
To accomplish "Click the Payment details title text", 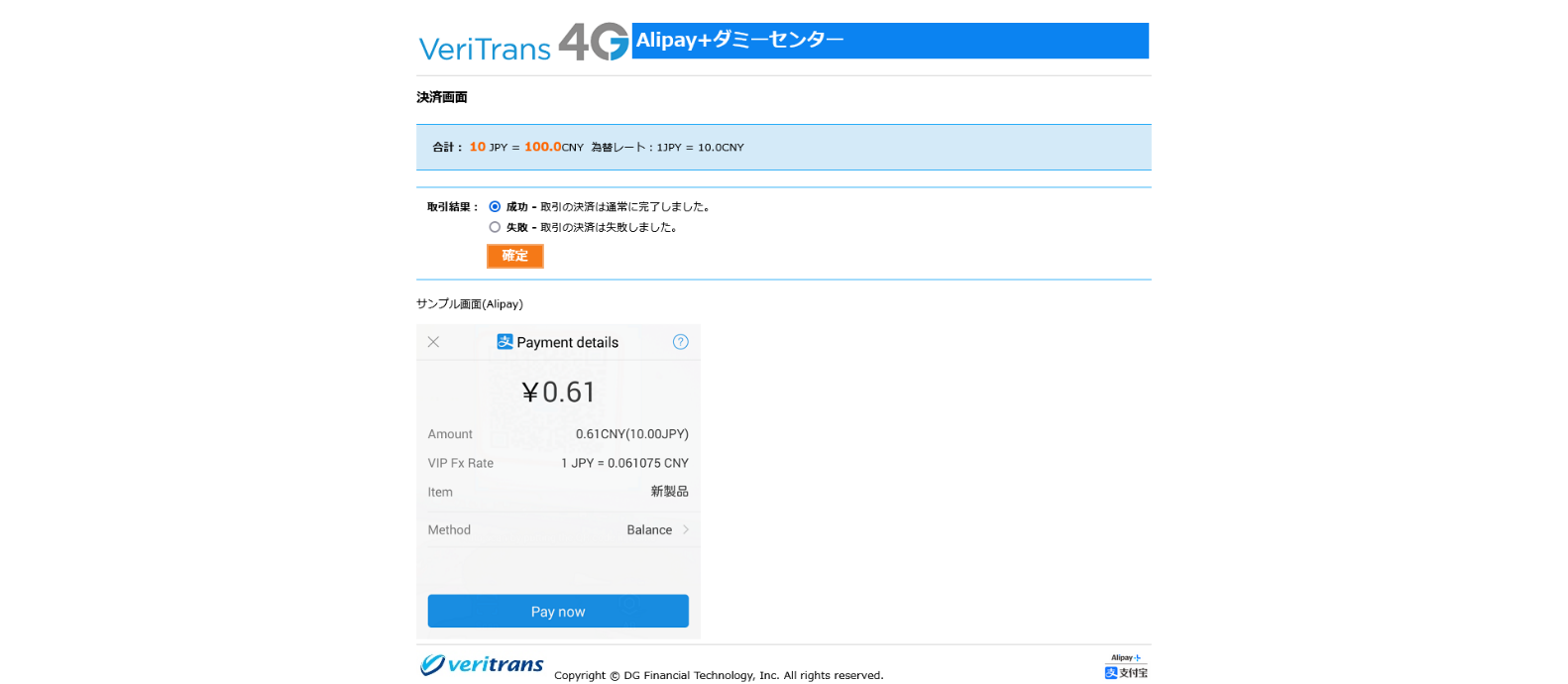I will pyautogui.click(x=568, y=343).
